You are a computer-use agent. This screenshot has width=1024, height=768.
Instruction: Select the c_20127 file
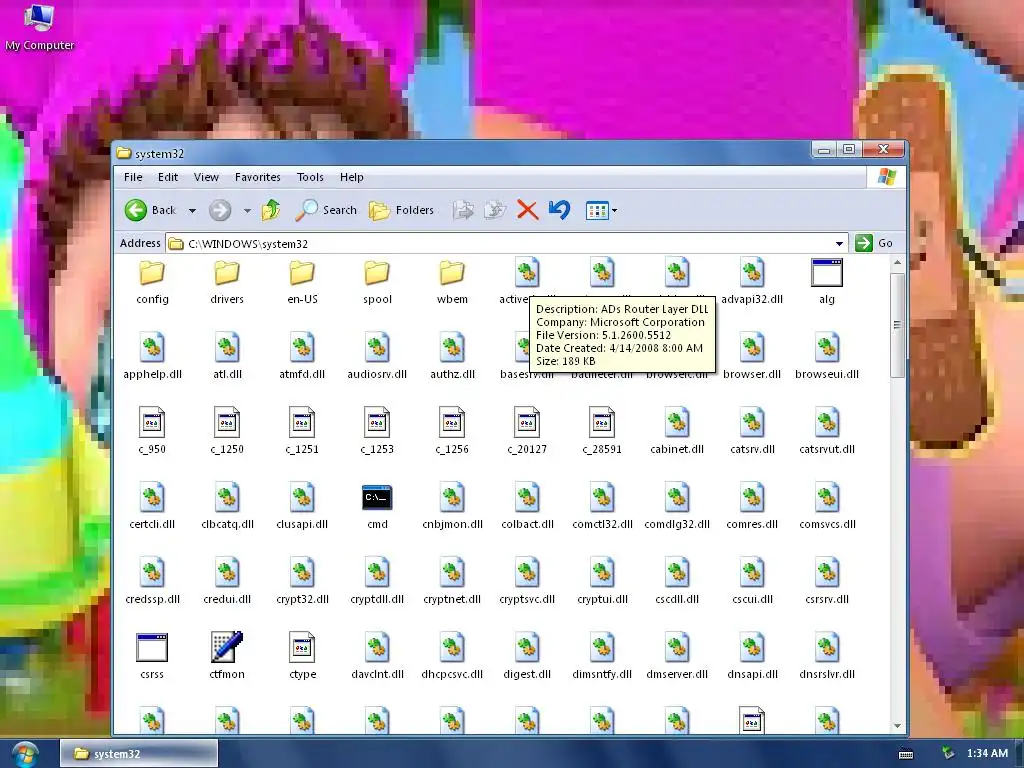[527, 432]
